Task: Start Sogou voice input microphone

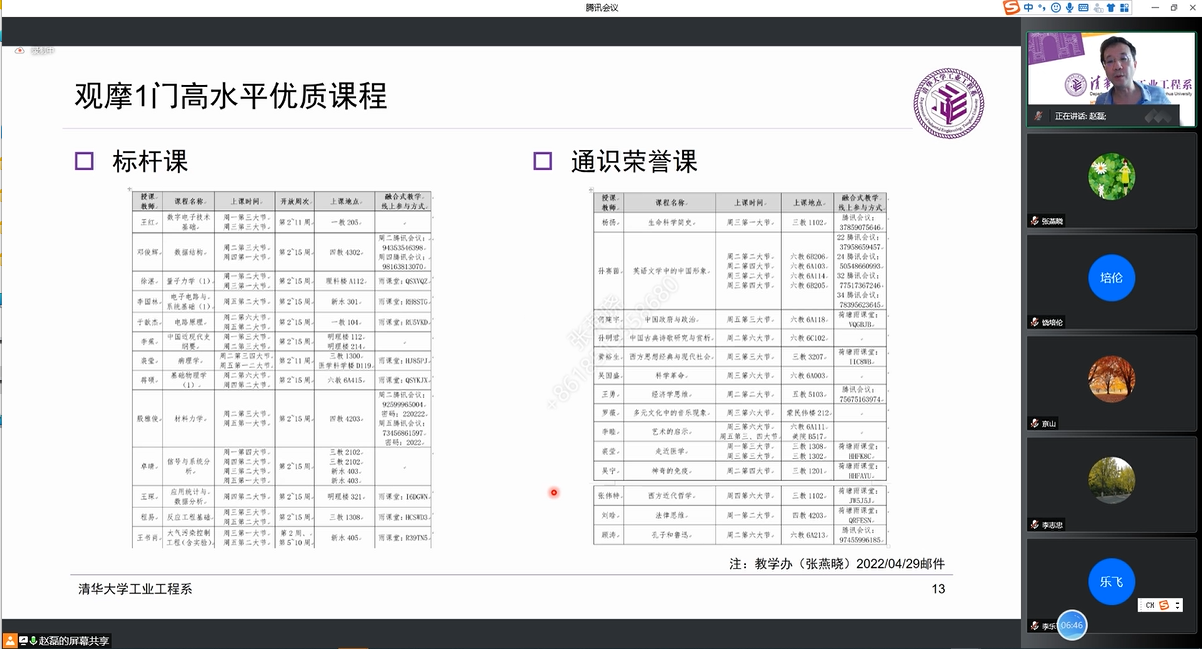Action: (1069, 8)
